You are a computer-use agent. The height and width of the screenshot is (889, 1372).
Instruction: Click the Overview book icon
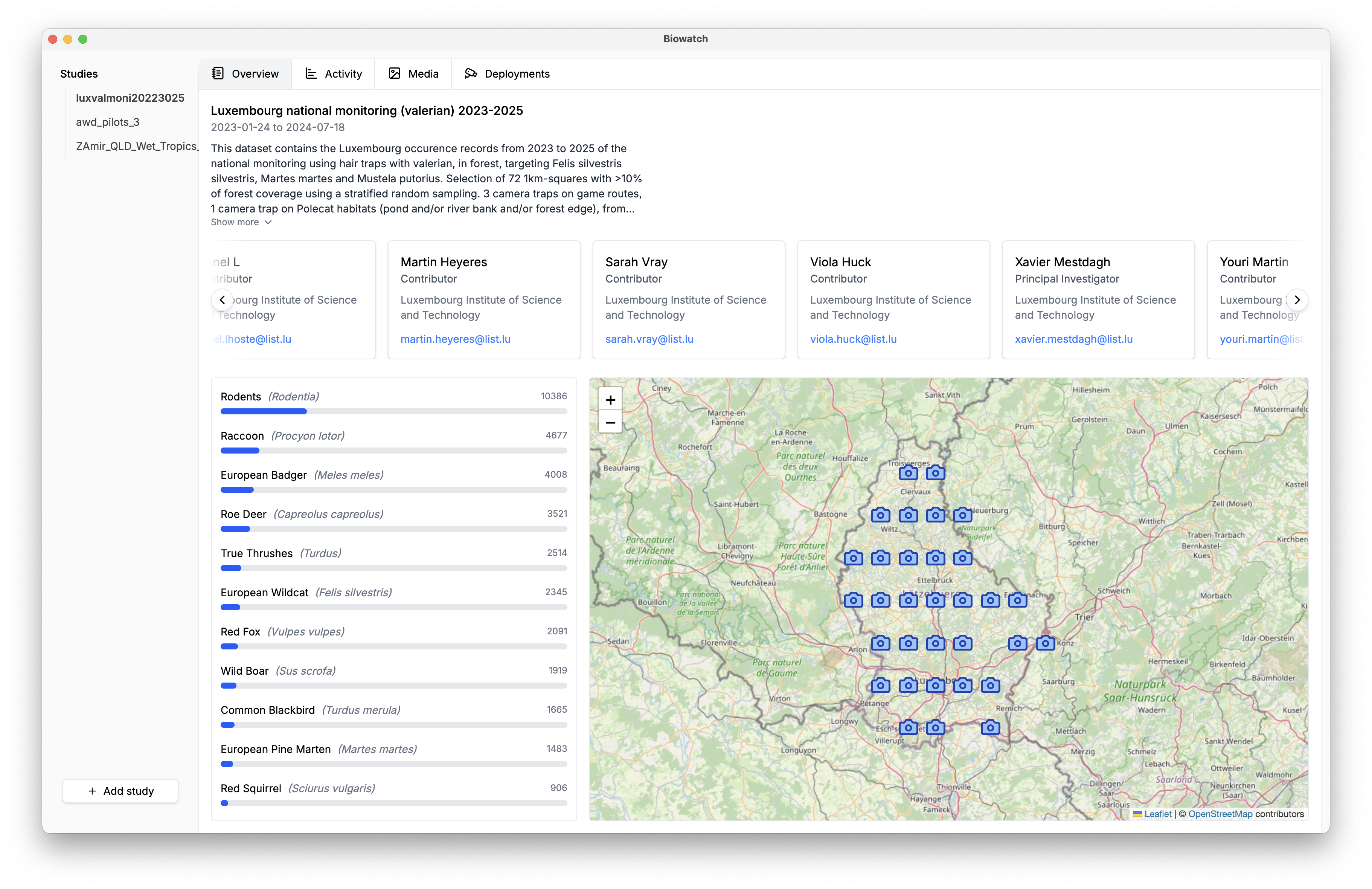[x=217, y=73]
